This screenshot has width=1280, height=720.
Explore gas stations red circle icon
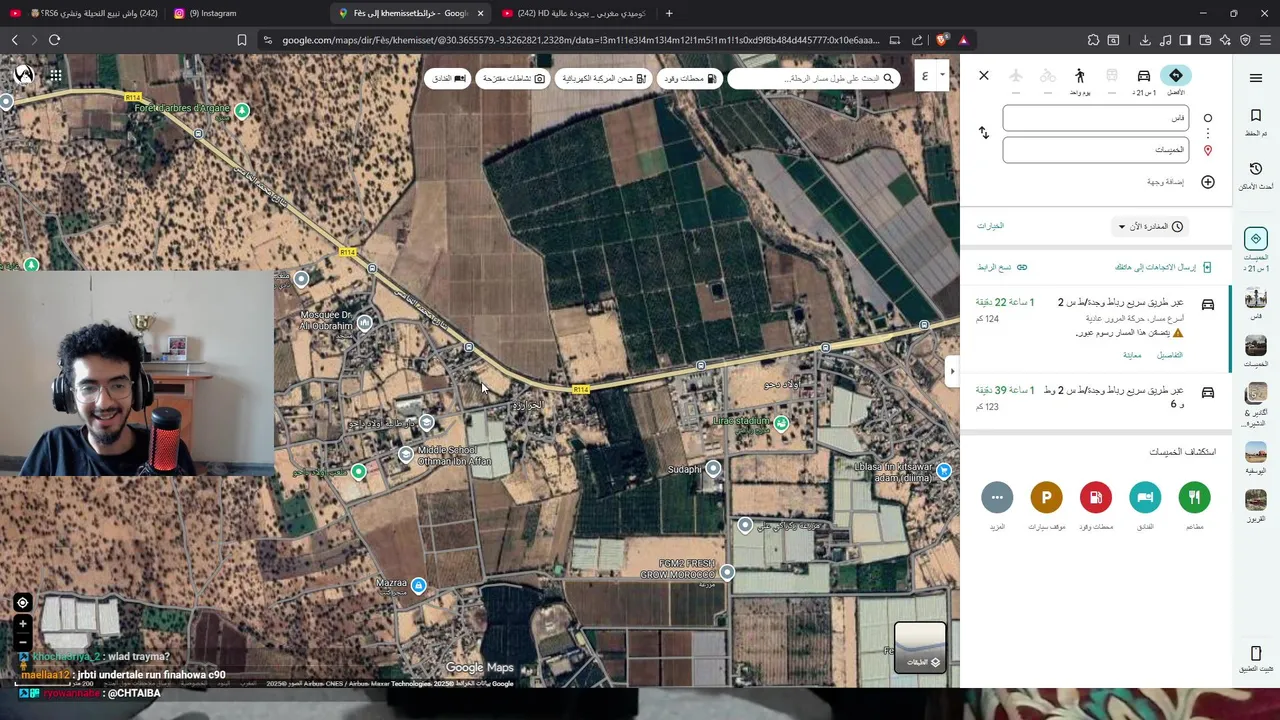1096,497
